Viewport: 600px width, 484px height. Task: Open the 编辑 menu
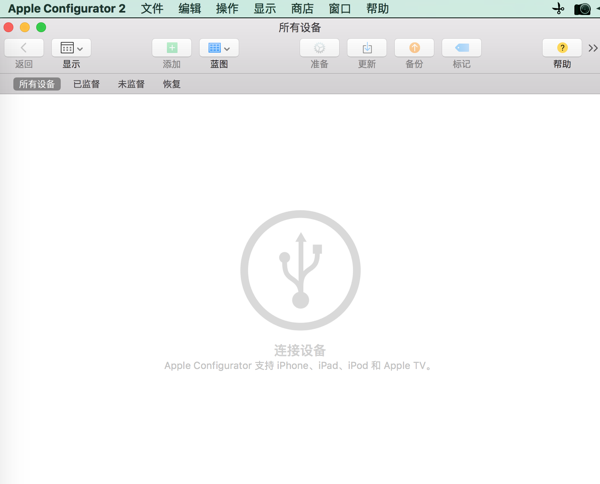[x=189, y=8]
